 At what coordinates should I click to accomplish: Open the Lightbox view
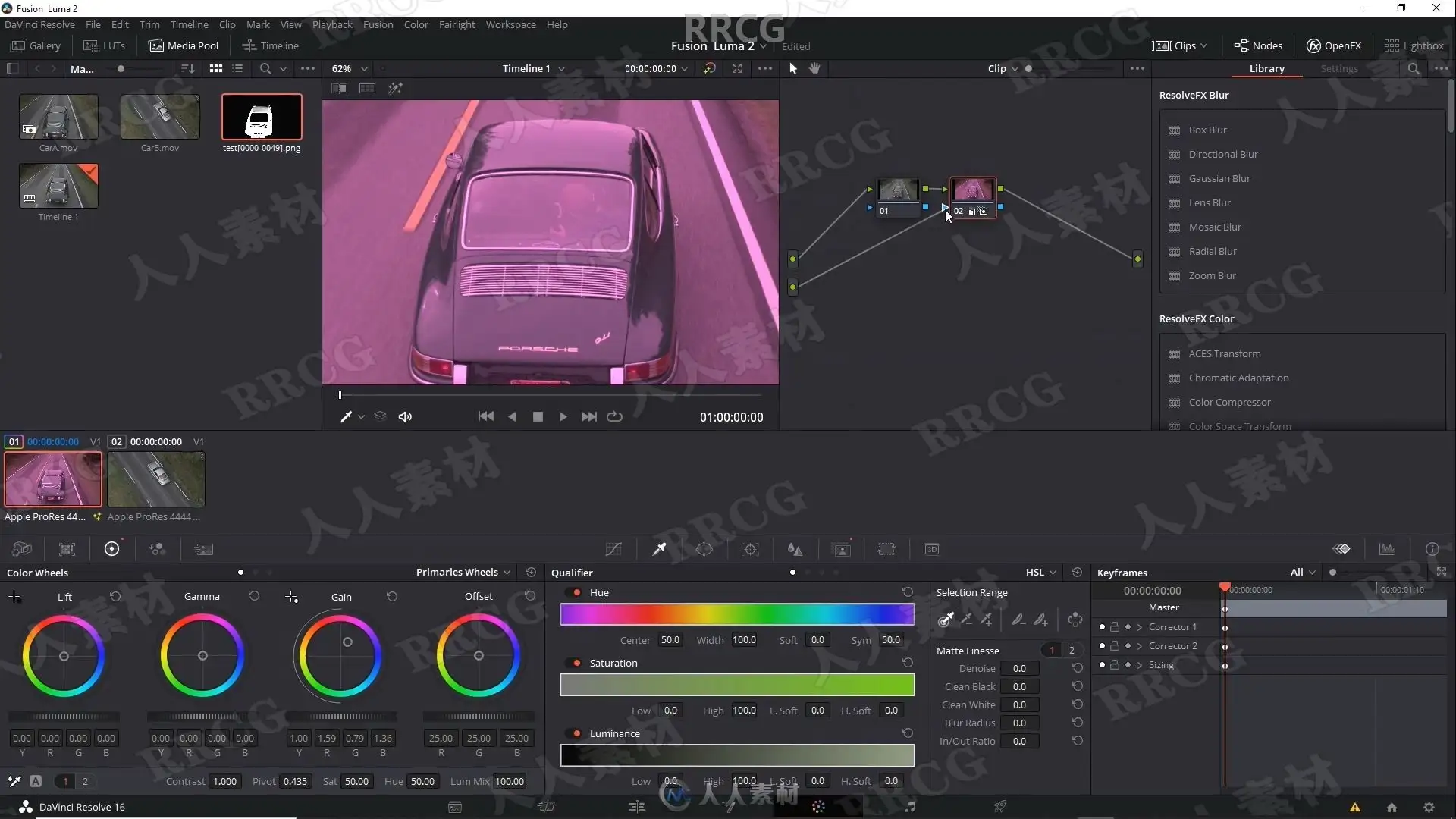[1414, 45]
